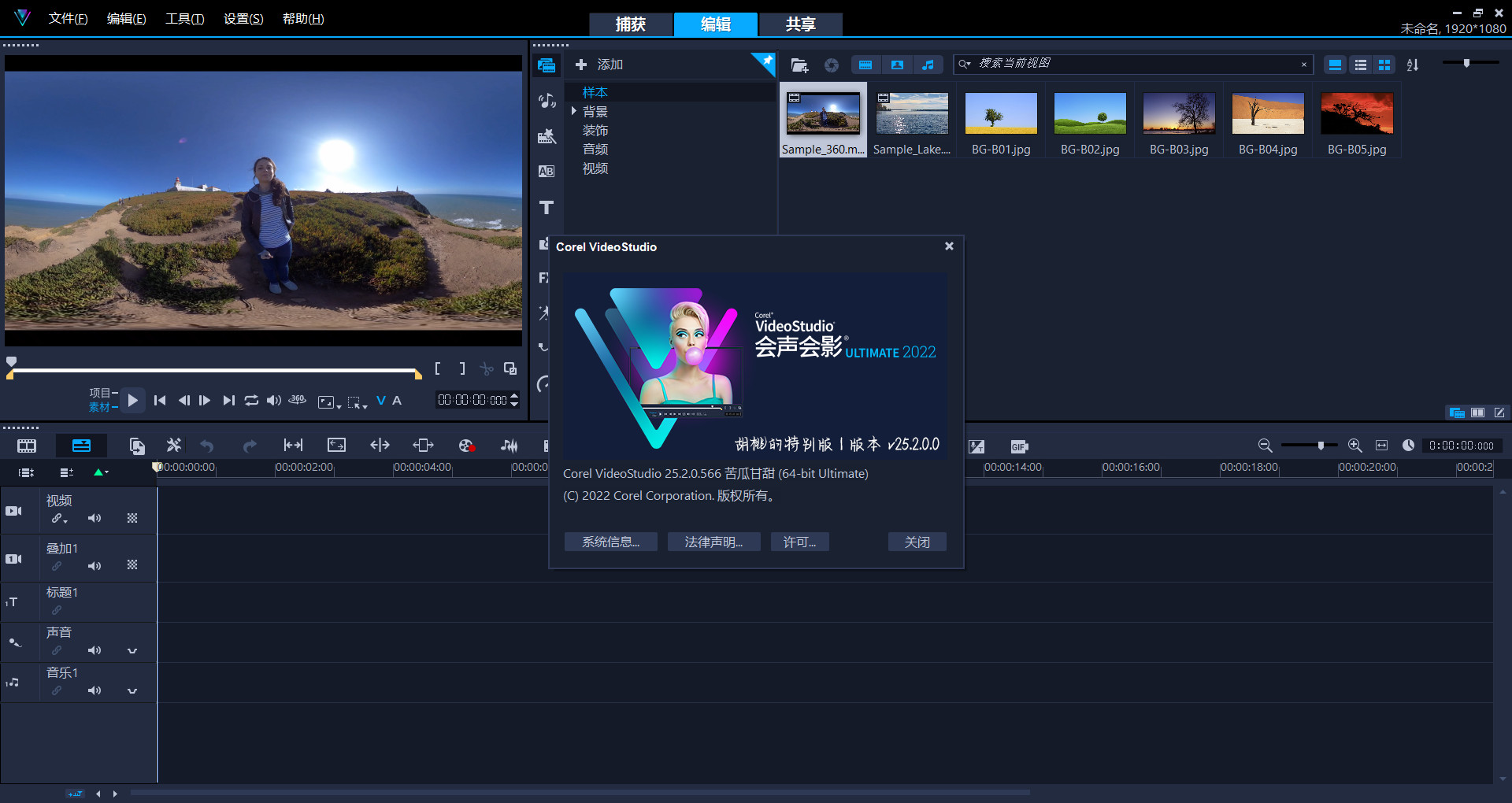
Task: Mute the 视频 track speaker
Action: 94,518
